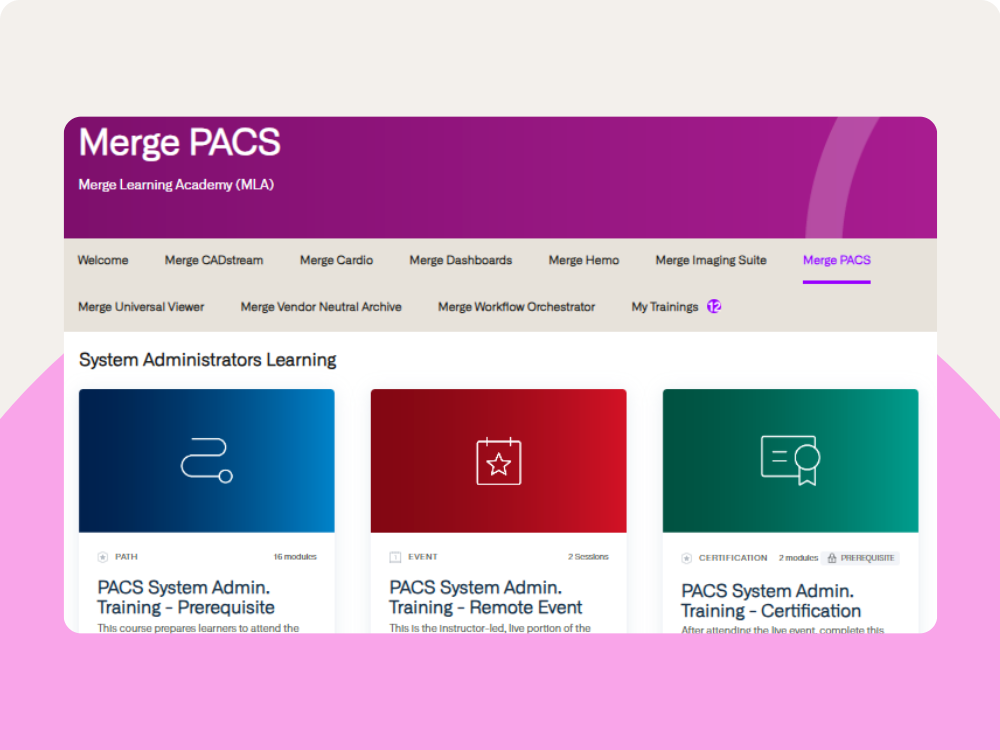The image size is (1000, 750).
Task: Switch to Merge Imaging Suite tab
Action: (710, 260)
